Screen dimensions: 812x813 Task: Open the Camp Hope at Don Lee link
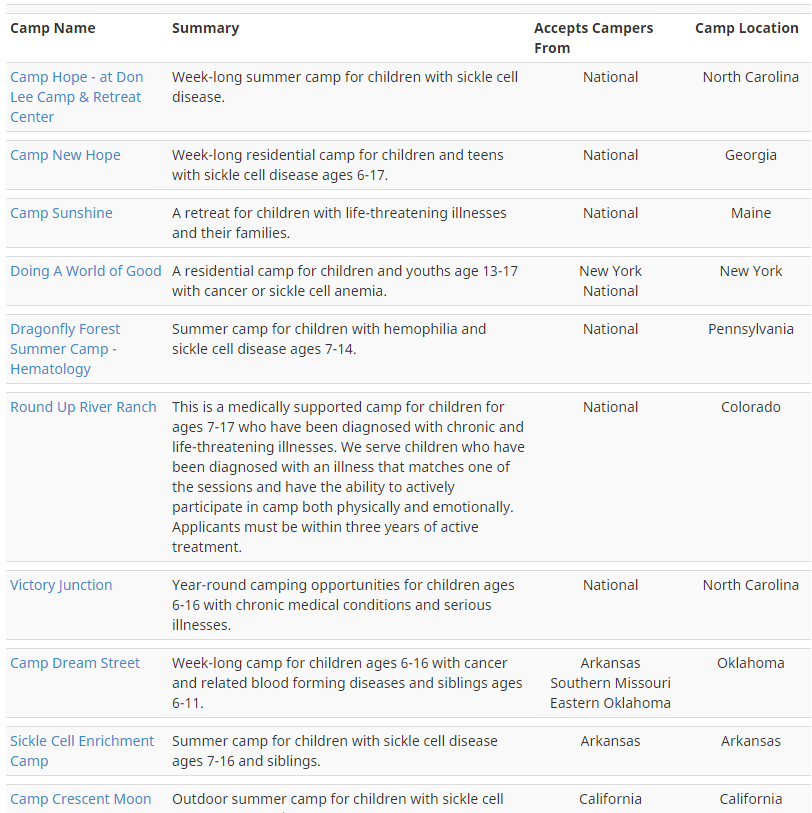point(76,97)
